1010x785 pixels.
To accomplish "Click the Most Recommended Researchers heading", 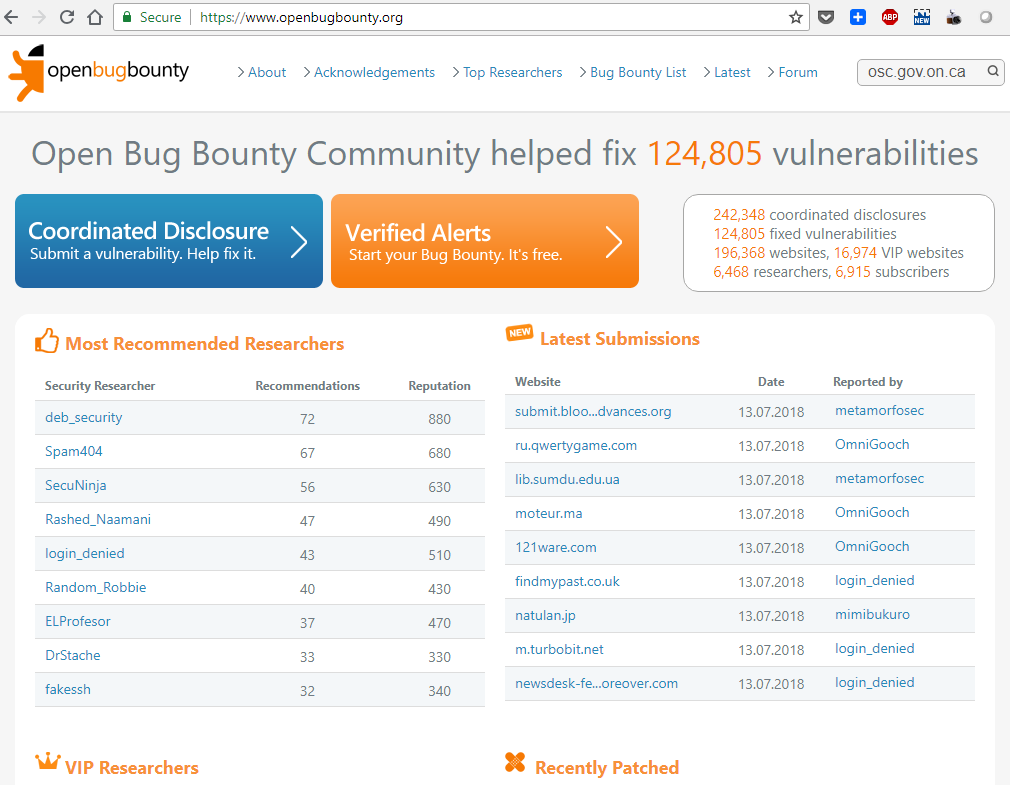I will [205, 344].
